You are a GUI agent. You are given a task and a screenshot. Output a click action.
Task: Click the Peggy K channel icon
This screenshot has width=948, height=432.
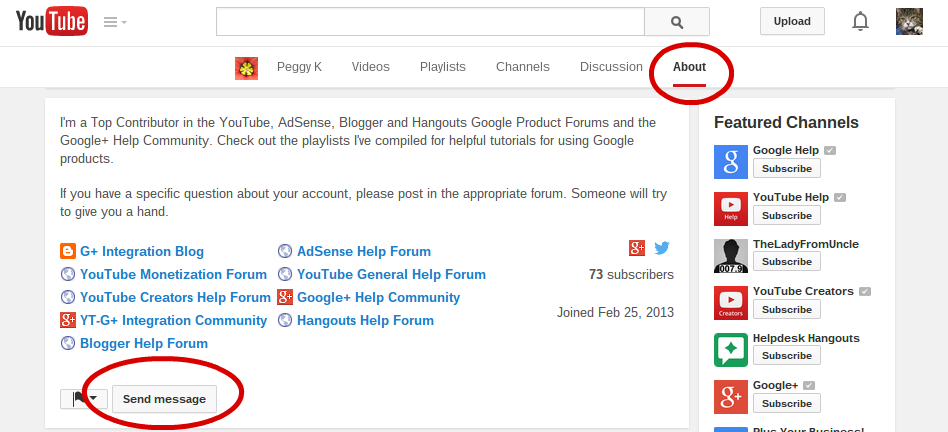tap(247, 68)
